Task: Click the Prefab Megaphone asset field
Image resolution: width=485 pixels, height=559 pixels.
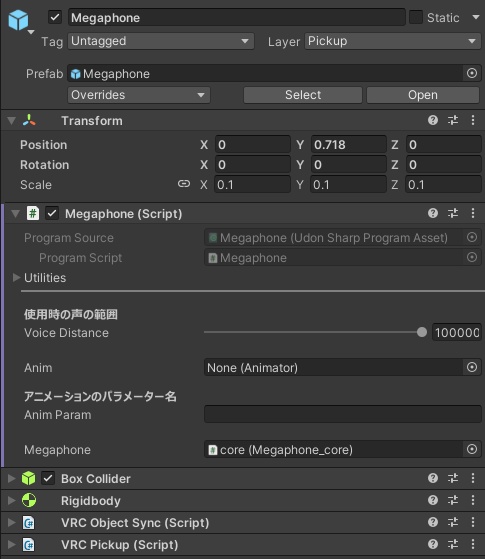Action: (265, 74)
